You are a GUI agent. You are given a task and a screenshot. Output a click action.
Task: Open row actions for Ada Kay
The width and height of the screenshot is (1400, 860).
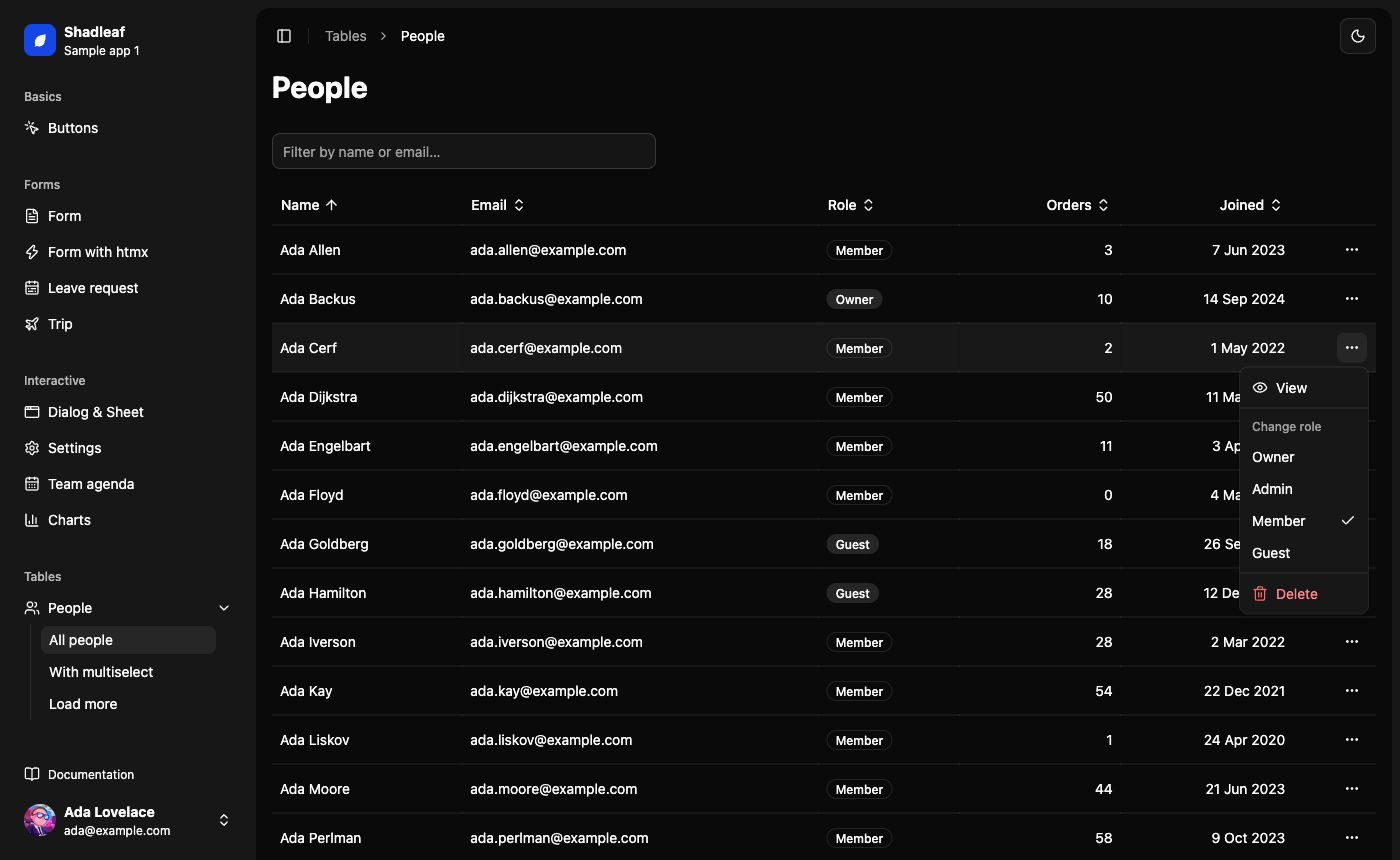1352,691
